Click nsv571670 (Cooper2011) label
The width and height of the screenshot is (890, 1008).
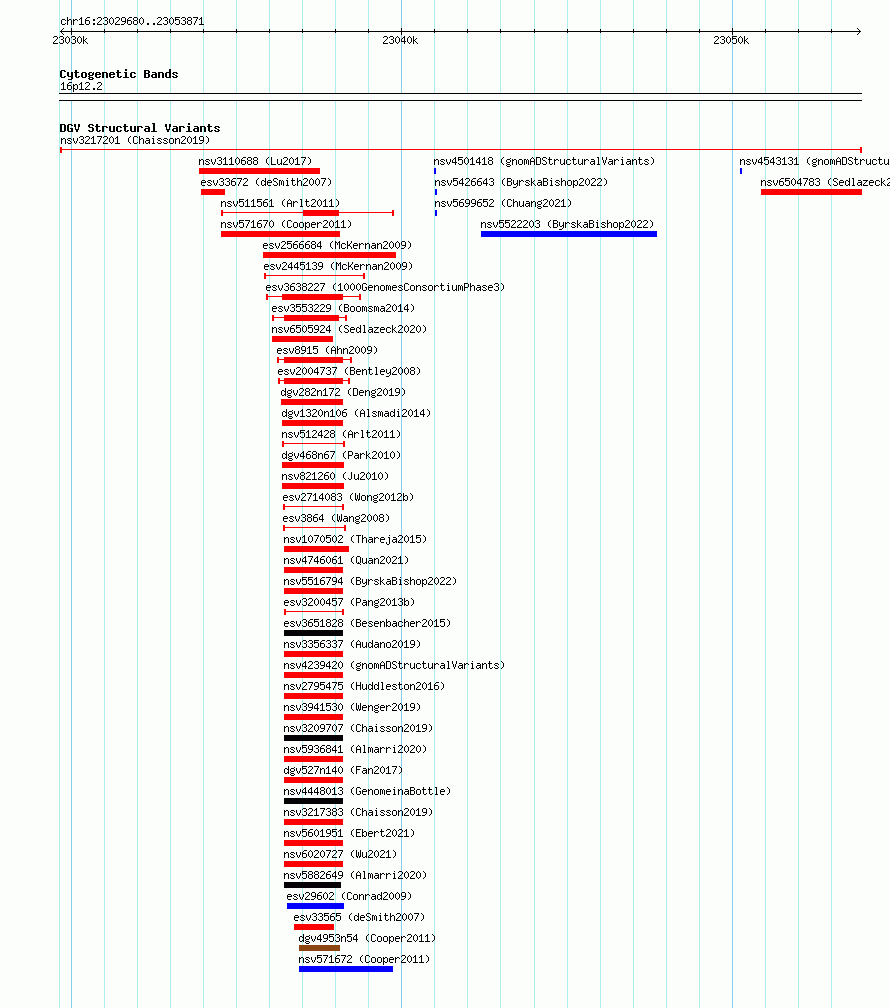tap(286, 224)
